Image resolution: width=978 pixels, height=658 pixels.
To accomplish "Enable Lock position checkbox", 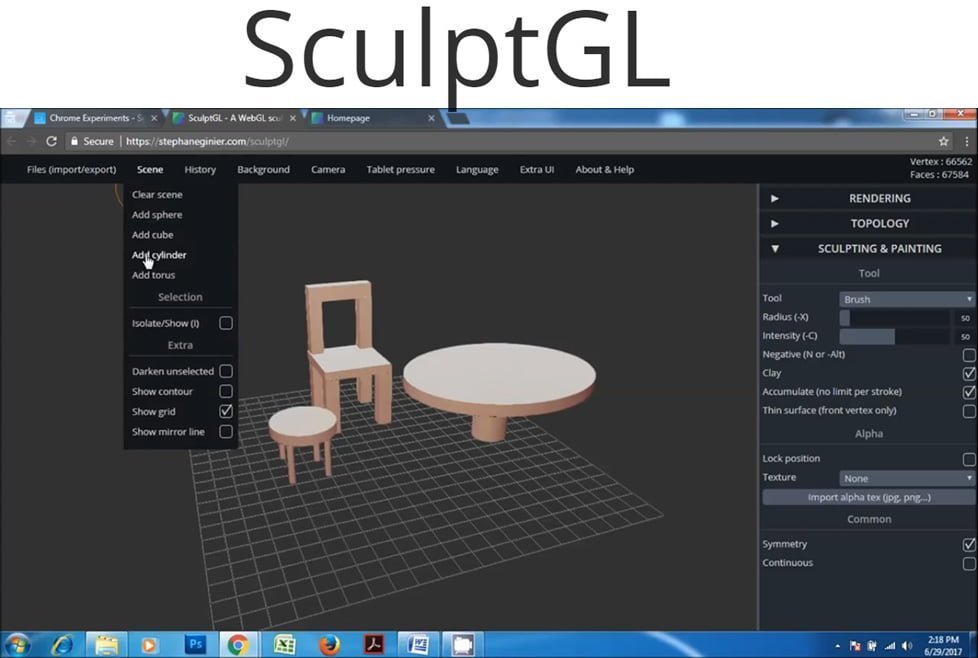I will [969, 460].
